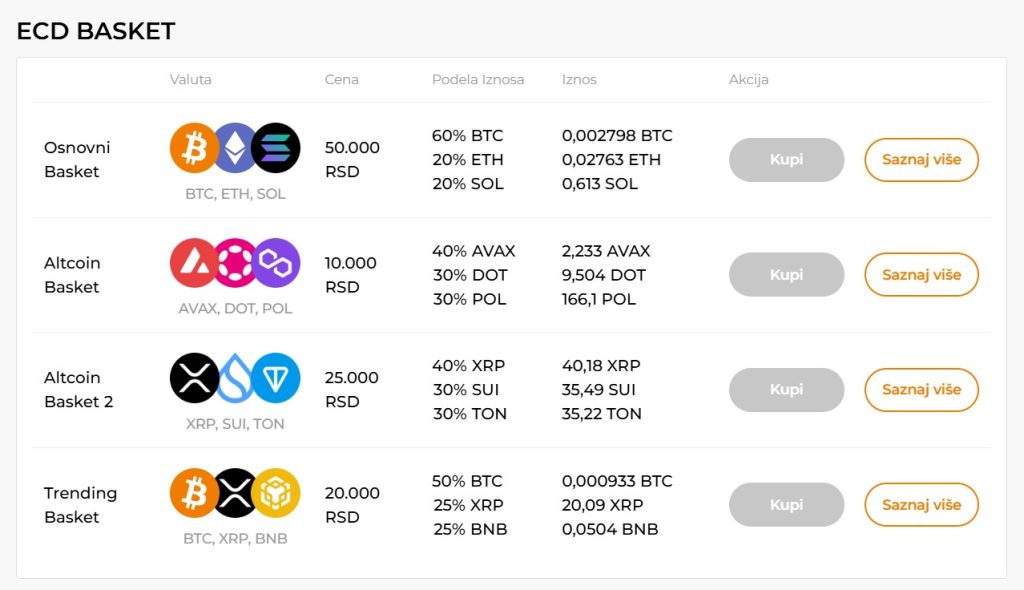This screenshot has width=1024, height=590.
Task: Click the Bitcoin icon in Osnovni Basket
Action: click(193, 147)
